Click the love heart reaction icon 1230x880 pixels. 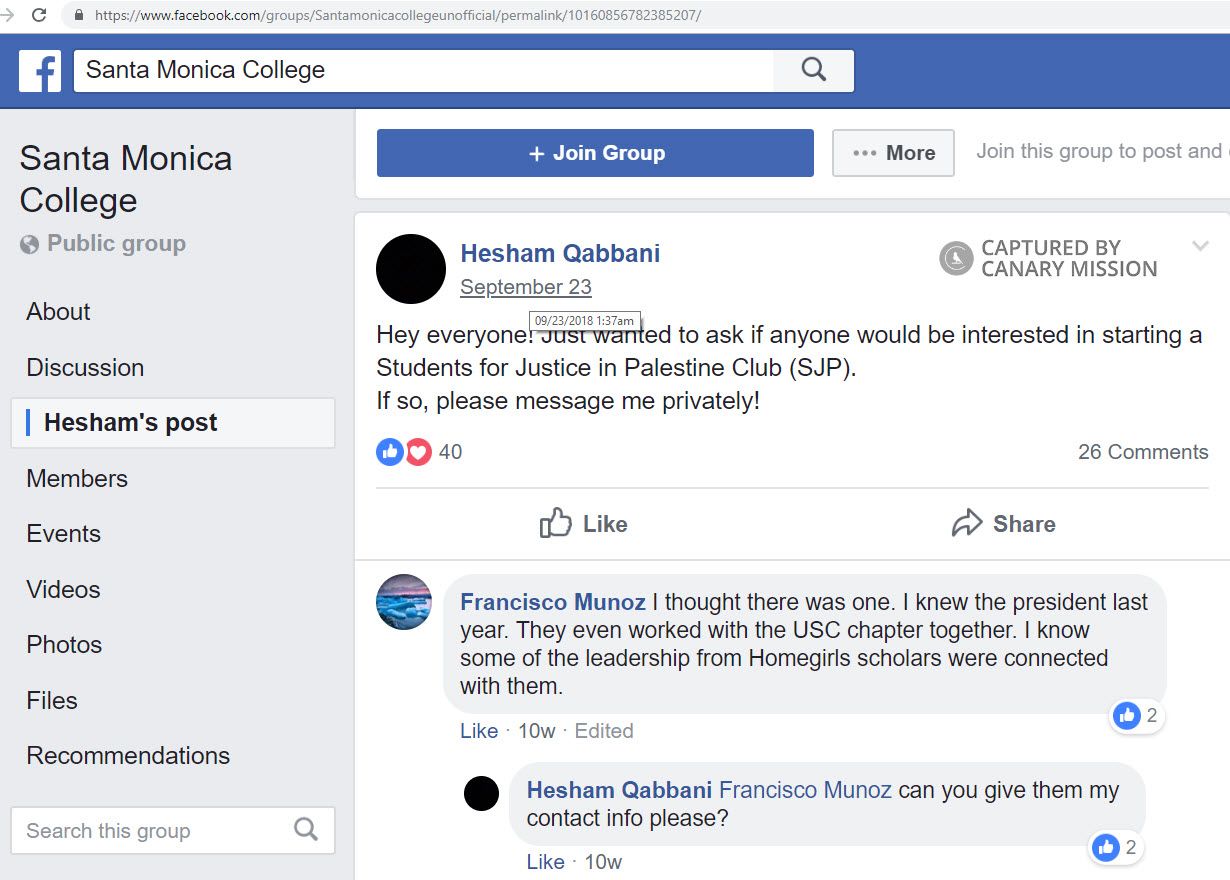418,452
